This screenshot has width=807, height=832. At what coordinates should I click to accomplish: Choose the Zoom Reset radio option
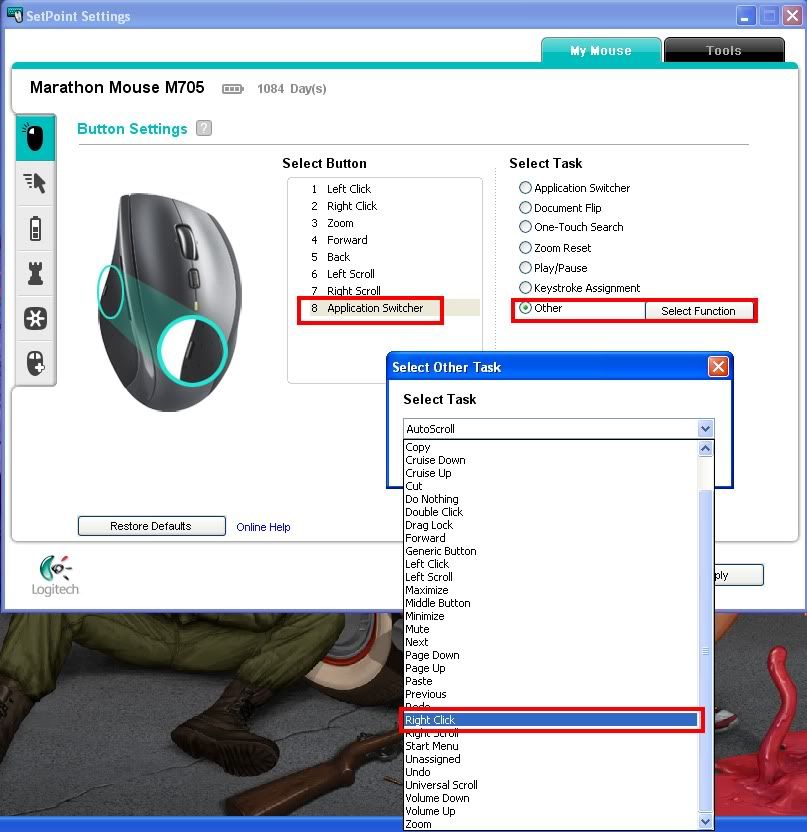pos(525,247)
